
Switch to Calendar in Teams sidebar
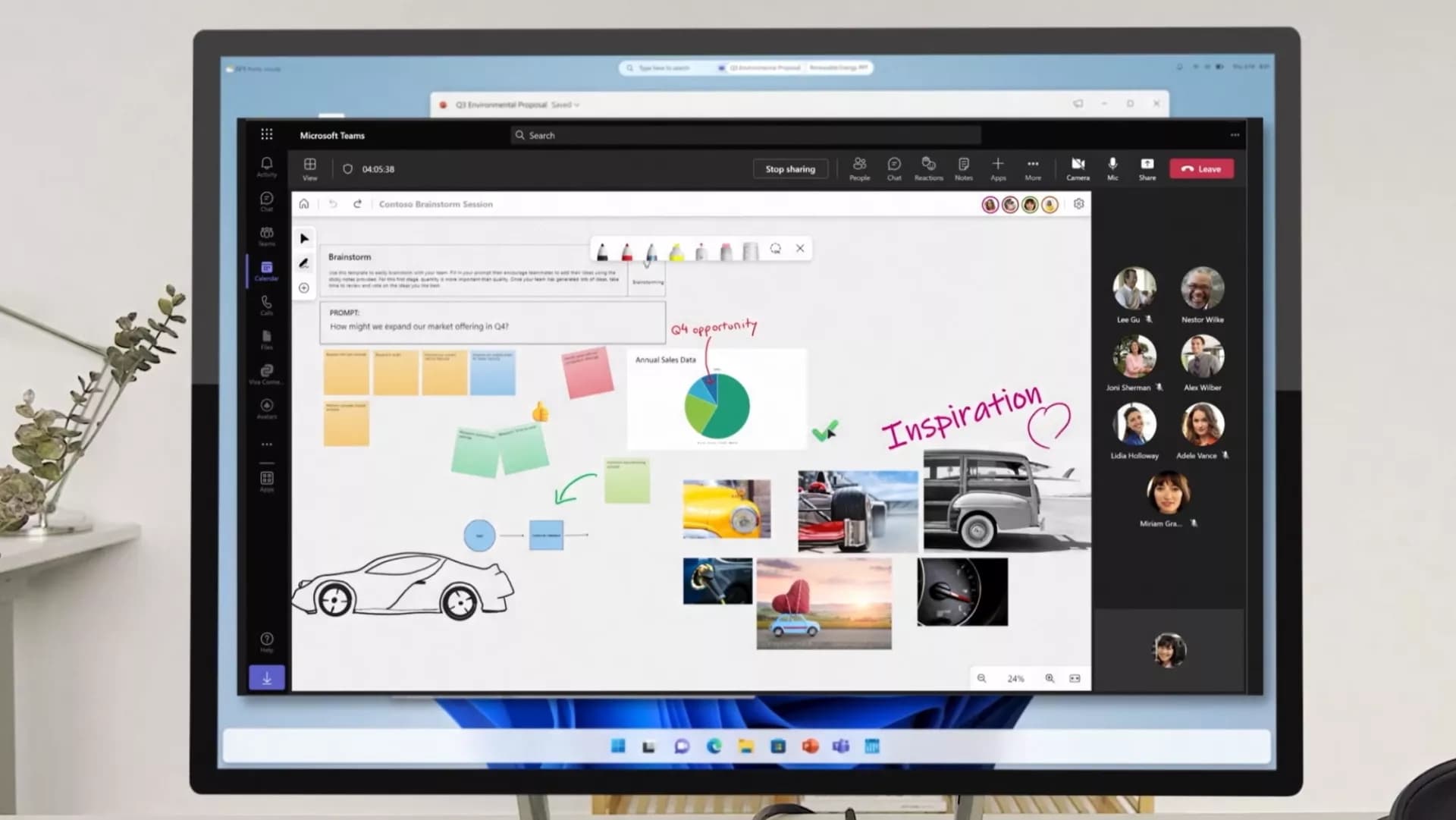point(266,268)
